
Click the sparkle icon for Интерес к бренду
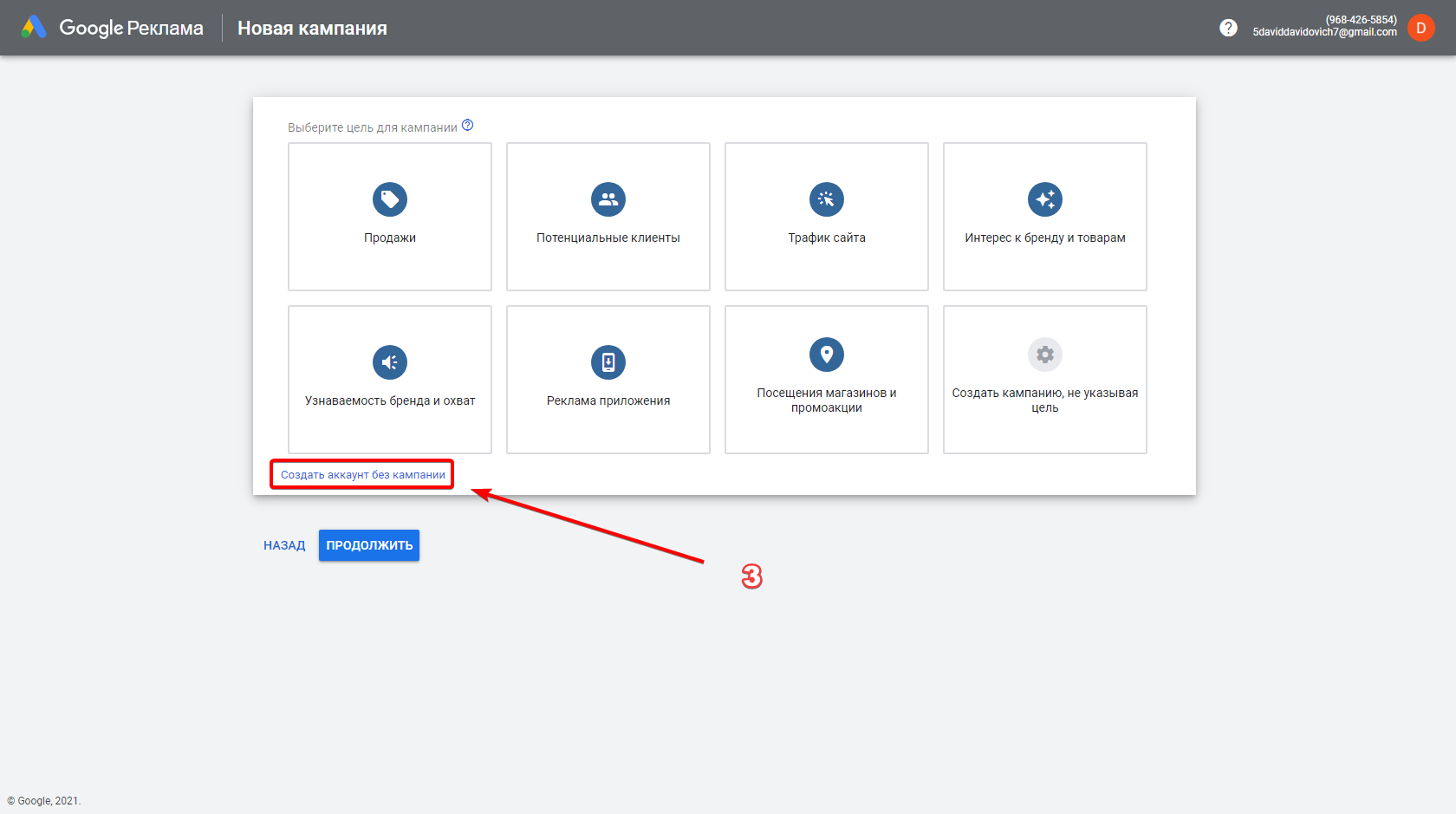(x=1045, y=199)
